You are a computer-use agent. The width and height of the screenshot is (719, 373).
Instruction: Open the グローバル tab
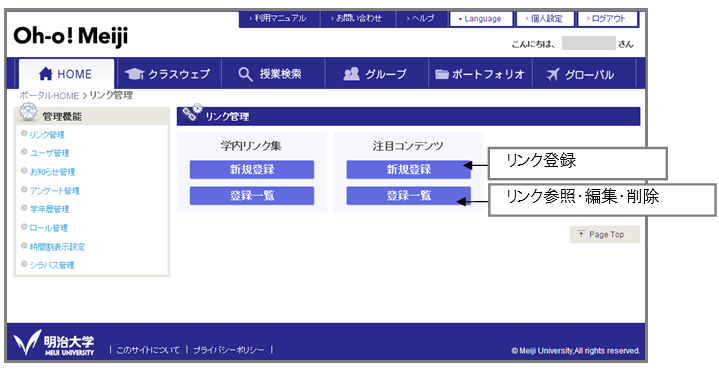(584, 73)
